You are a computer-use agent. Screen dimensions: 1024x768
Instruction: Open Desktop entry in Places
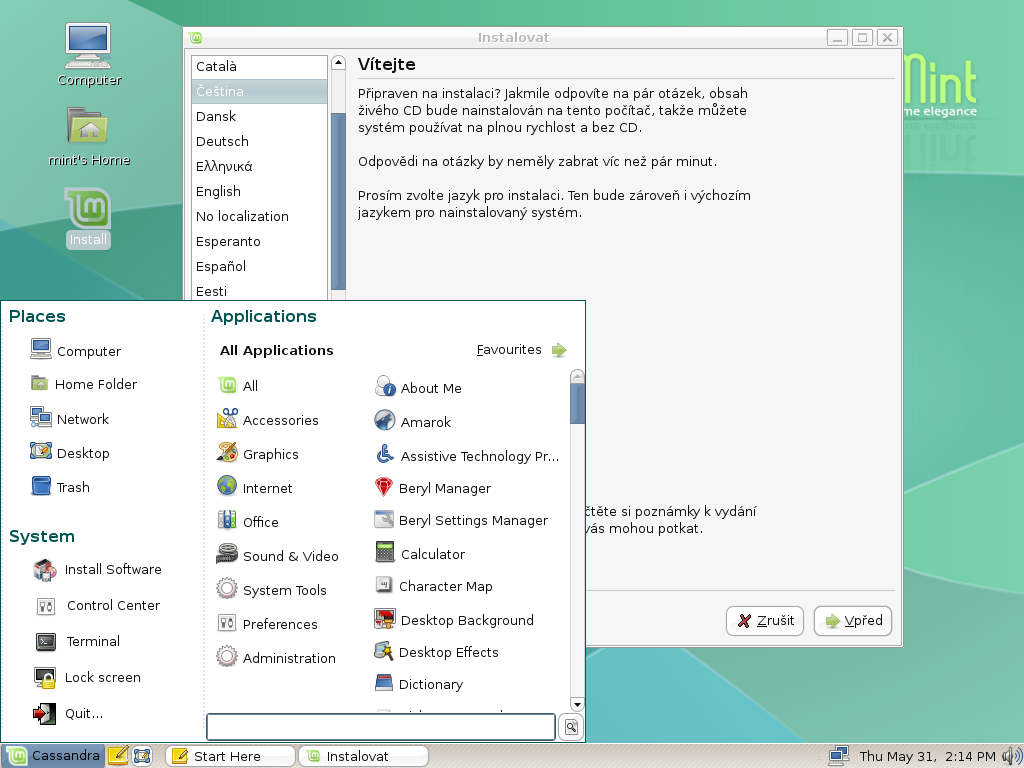tap(69, 453)
